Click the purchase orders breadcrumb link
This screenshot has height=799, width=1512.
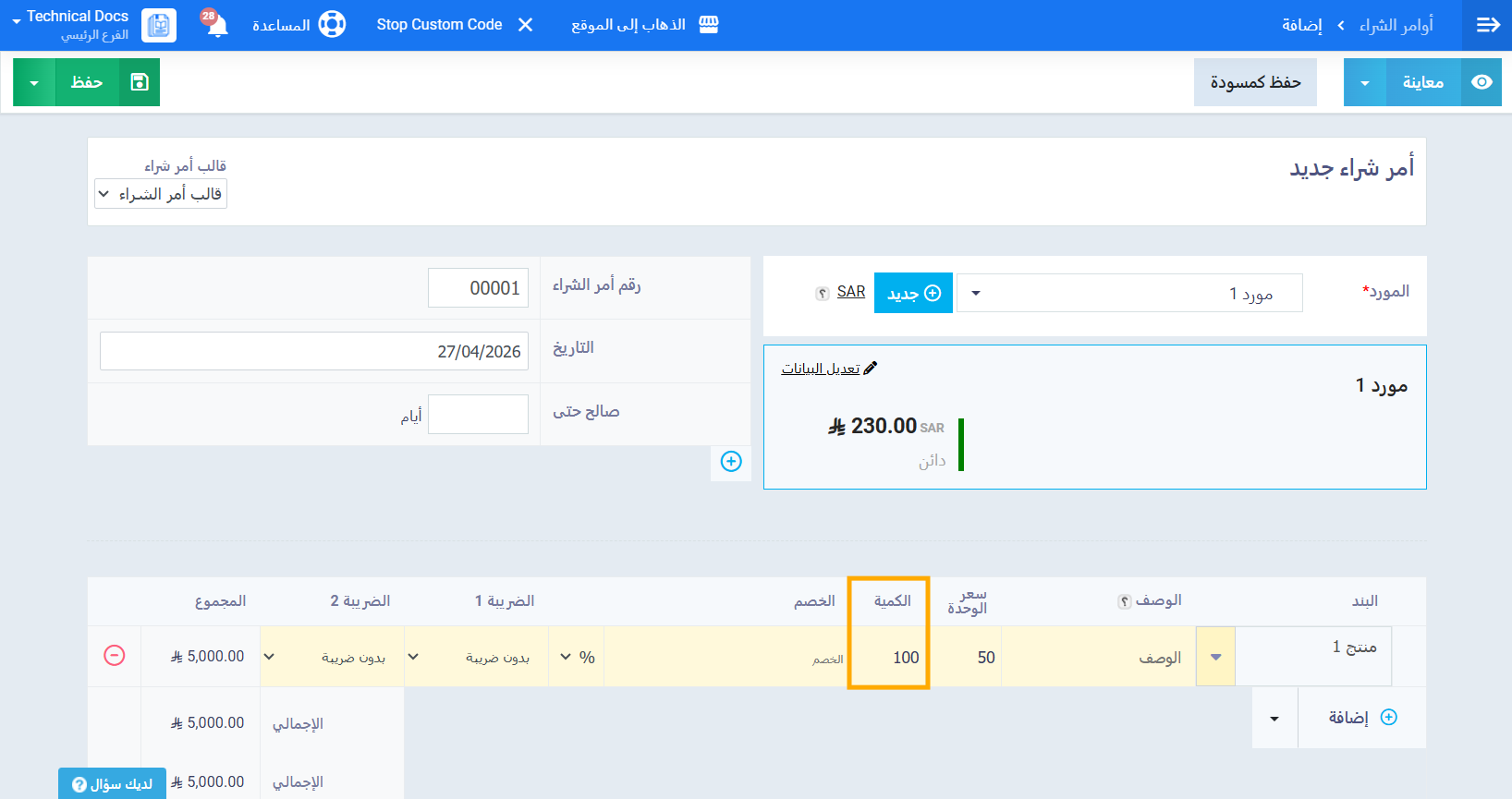point(1395,25)
